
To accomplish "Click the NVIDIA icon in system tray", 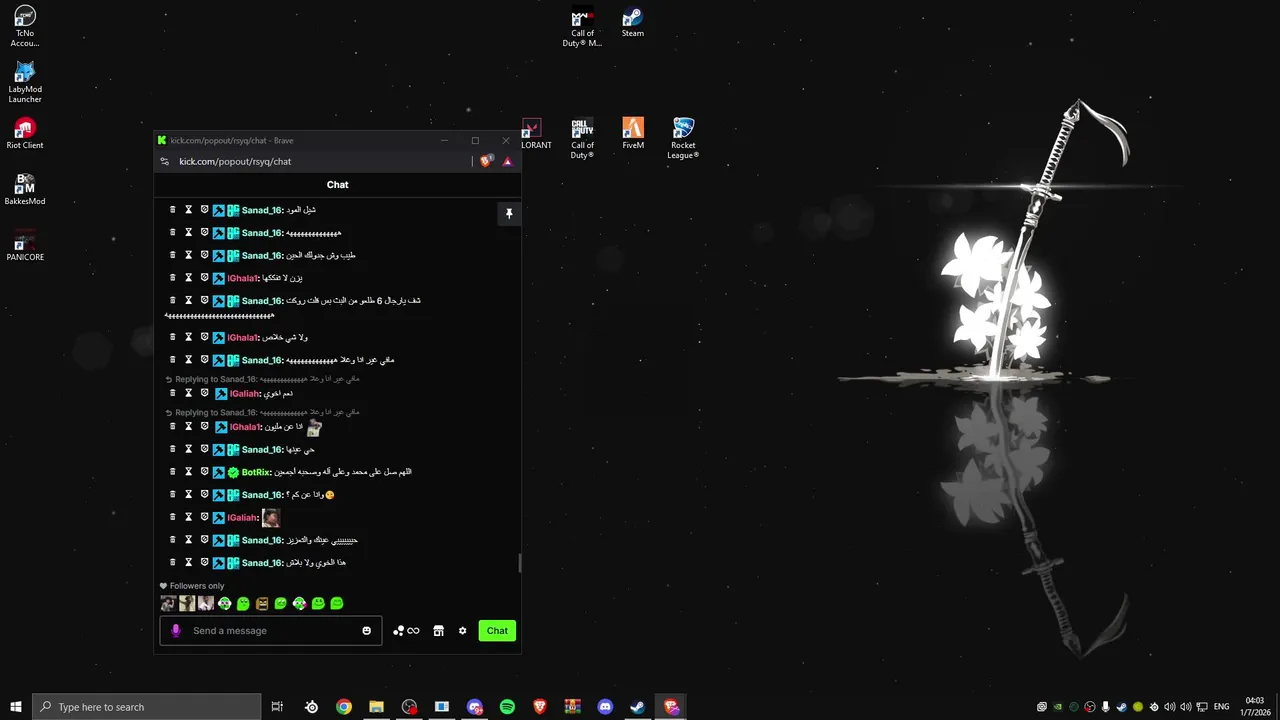I will point(1058,707).
